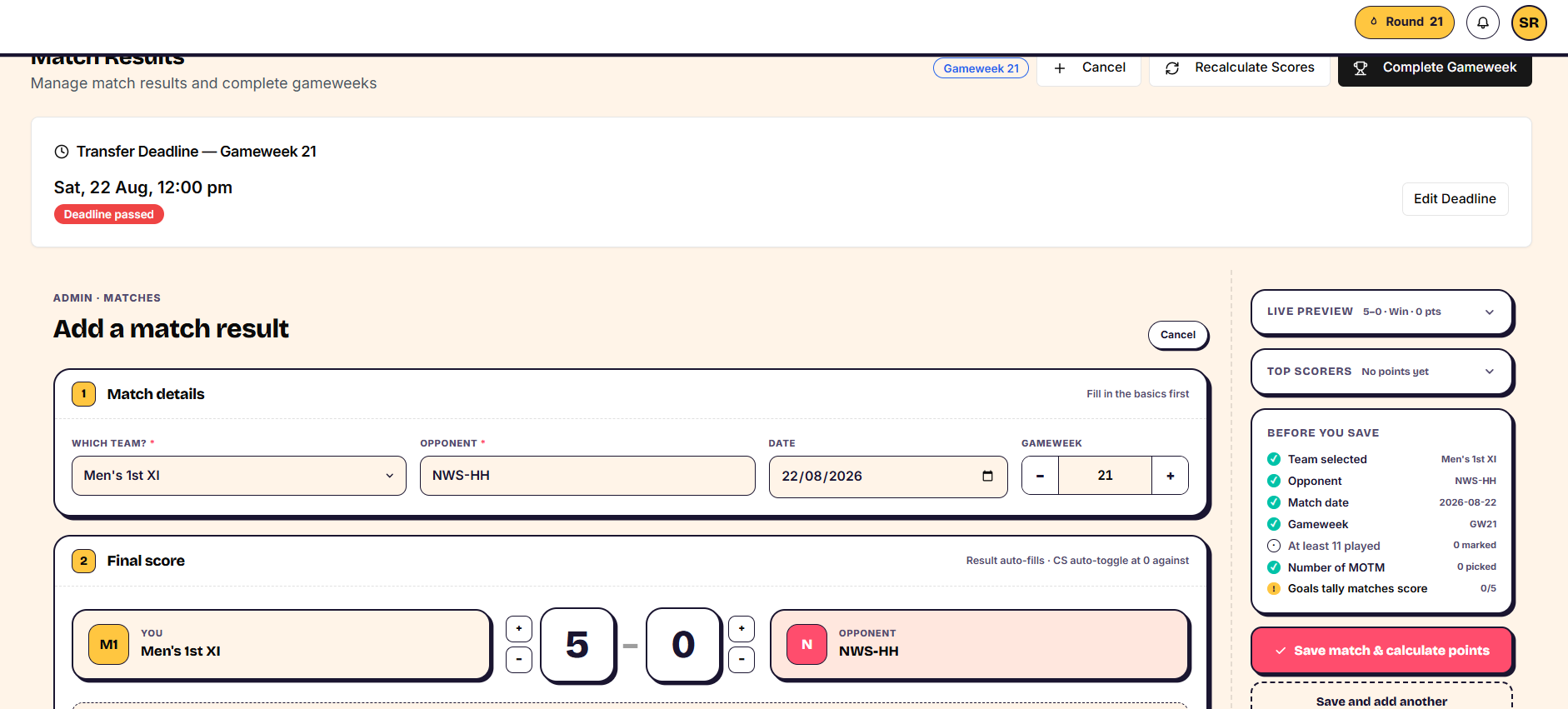Viewport: 1568px width, 709px height.
Task: Click the Team selected checklist row
Action: click(1381, 459)
